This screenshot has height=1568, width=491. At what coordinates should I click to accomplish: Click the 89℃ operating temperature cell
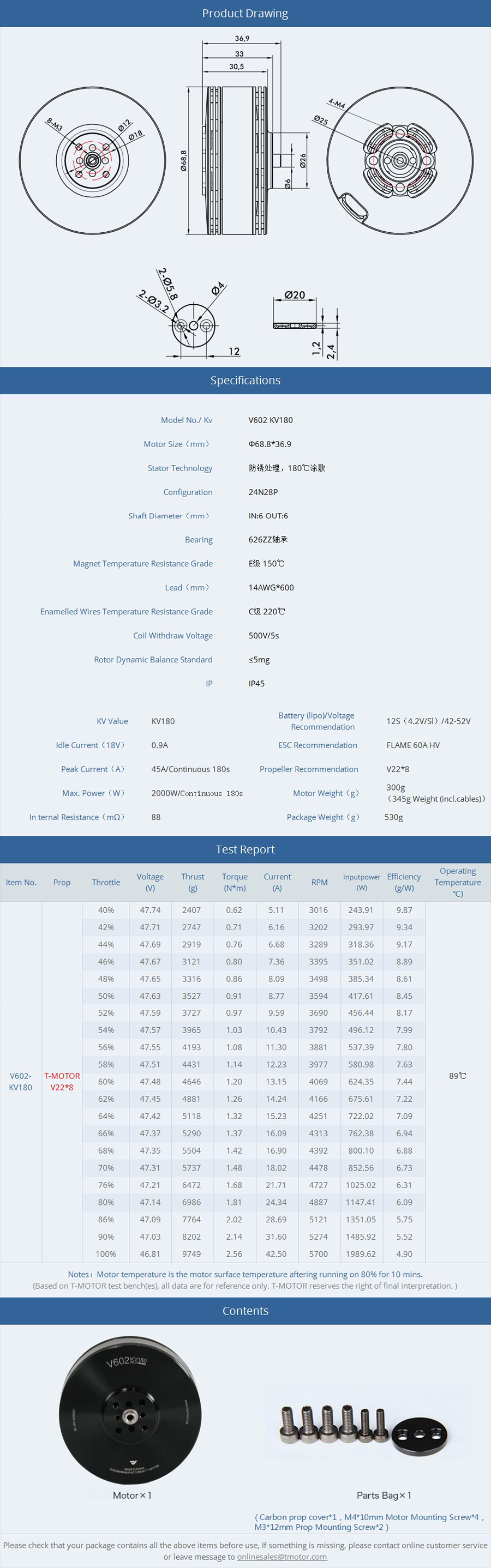coord(458,1076)
